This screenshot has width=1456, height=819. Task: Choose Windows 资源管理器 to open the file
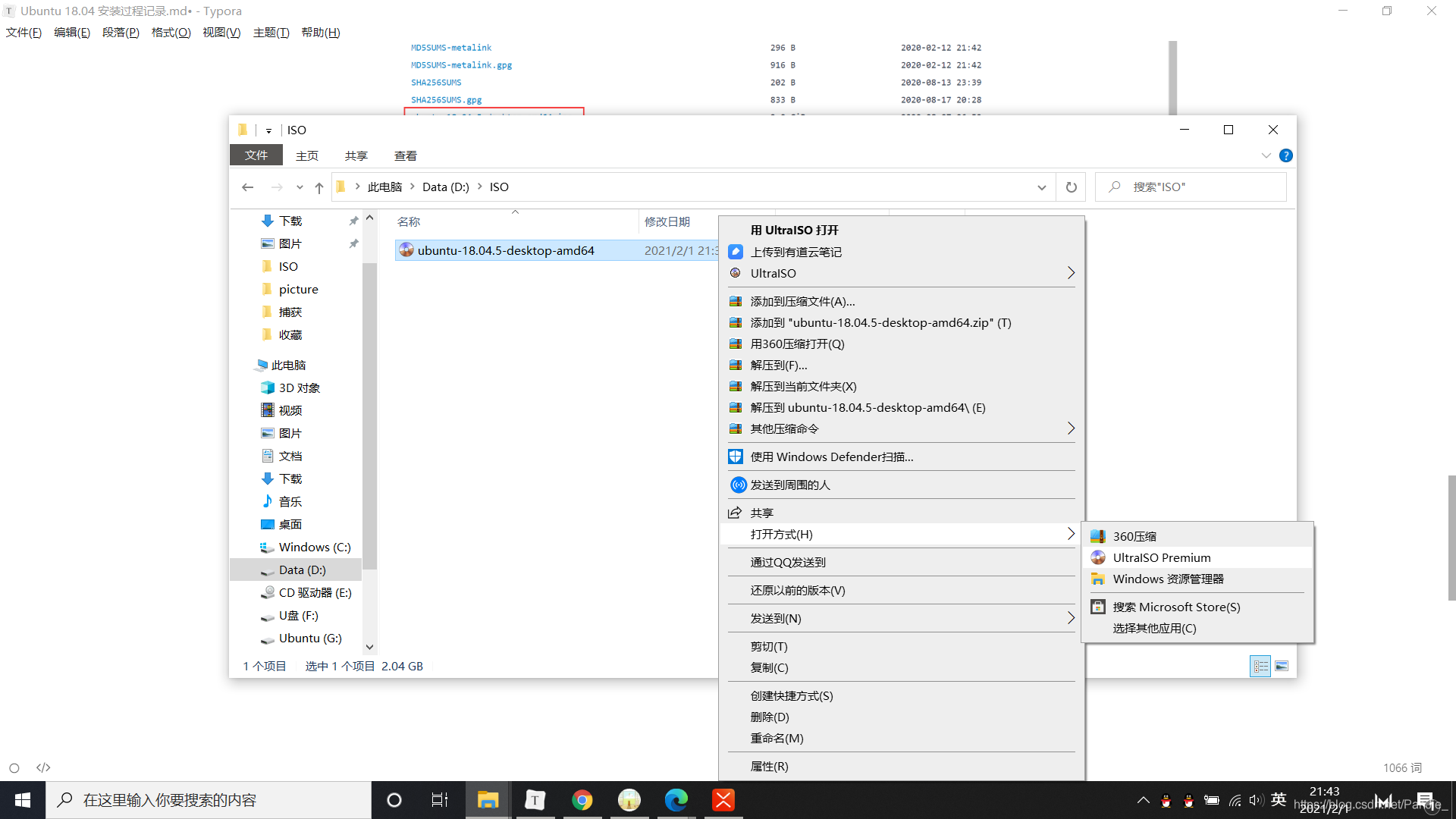pyautogui.click(x=1197, y=579)
